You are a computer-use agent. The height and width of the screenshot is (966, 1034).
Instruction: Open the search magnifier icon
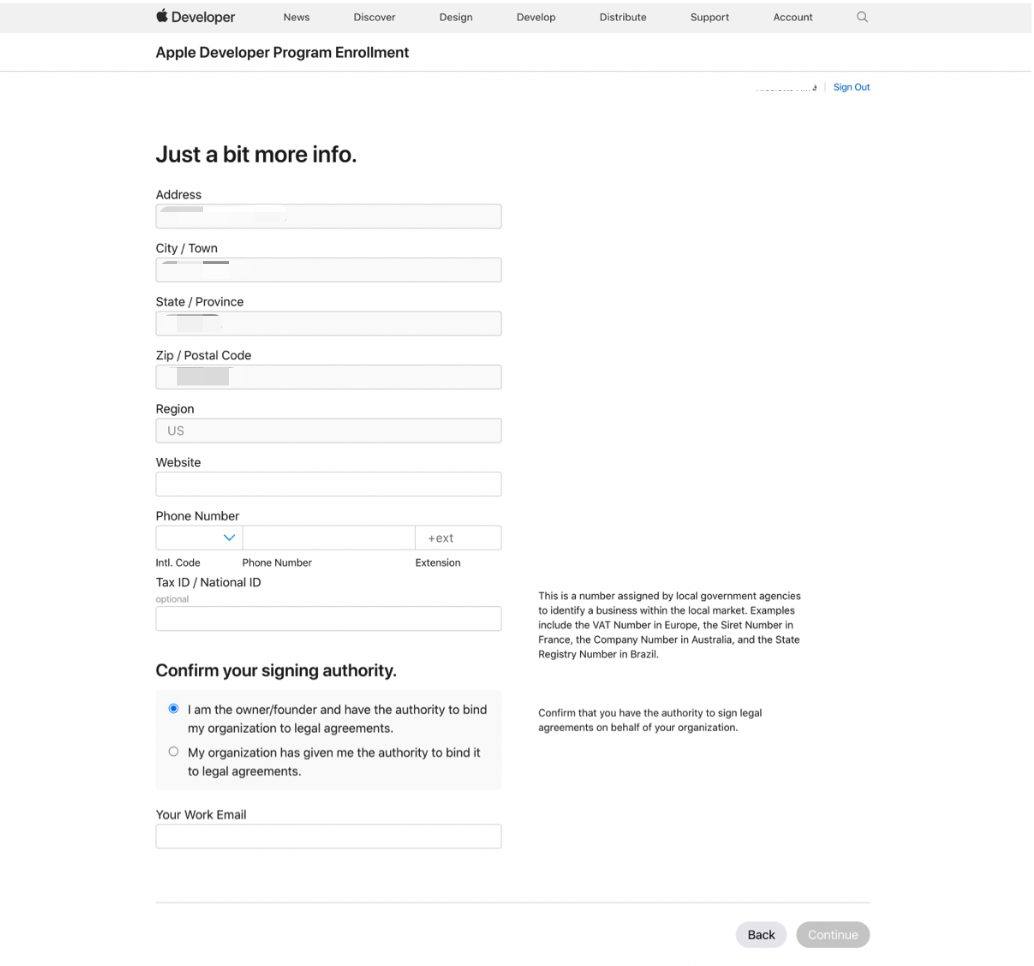pyautogui.click(x=862, y=17)
